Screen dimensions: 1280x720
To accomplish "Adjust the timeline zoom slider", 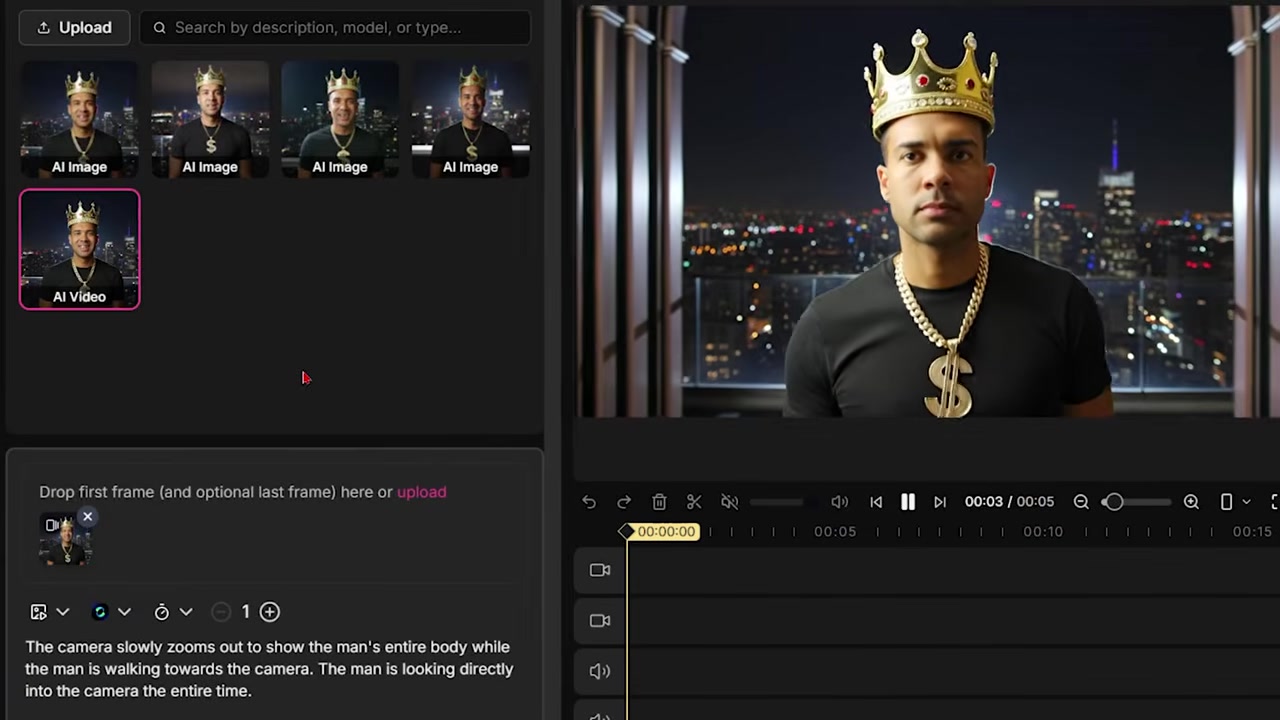I will [x=1138, y=502].
